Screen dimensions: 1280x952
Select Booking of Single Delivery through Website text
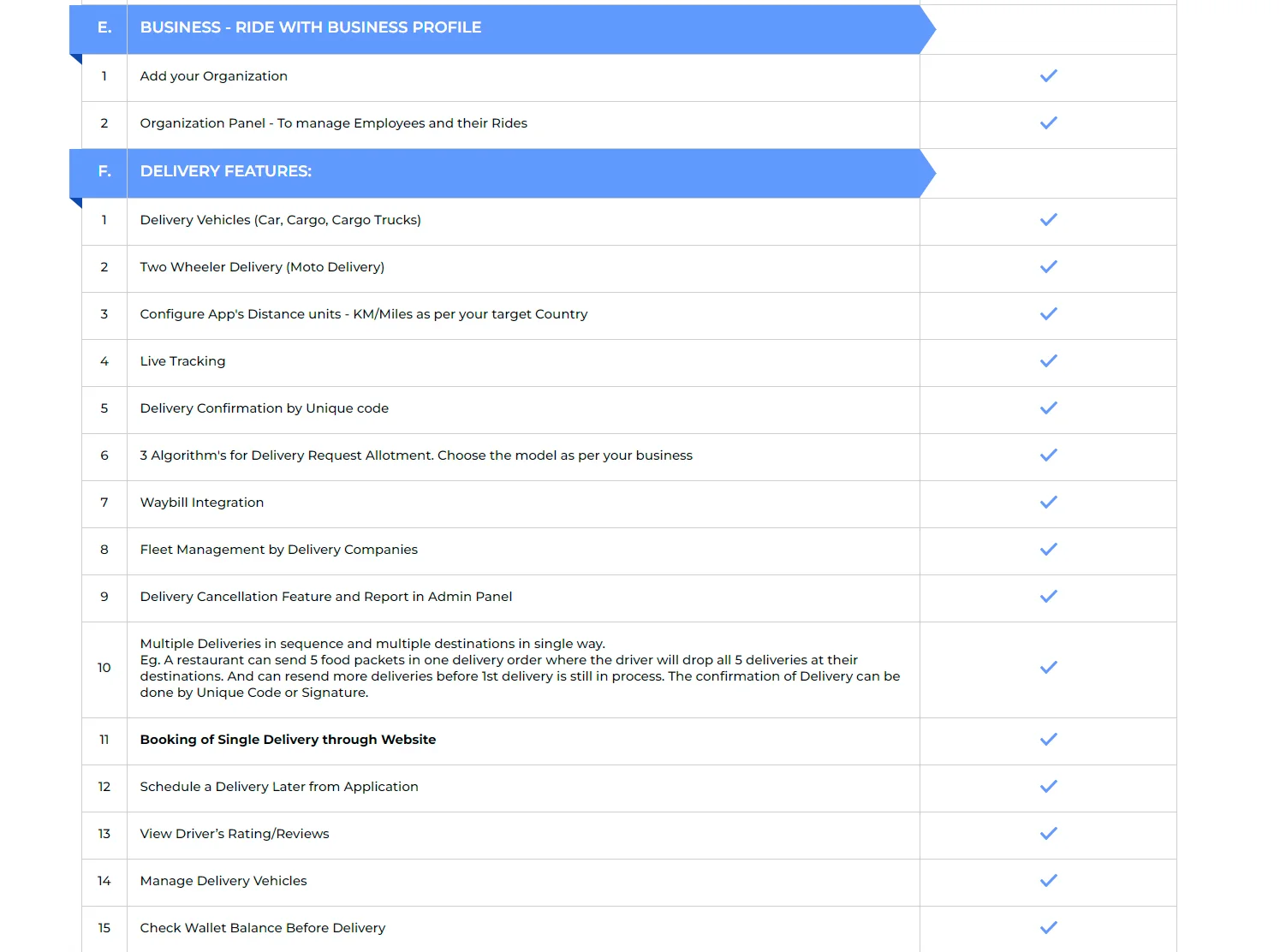coord(288,740)
